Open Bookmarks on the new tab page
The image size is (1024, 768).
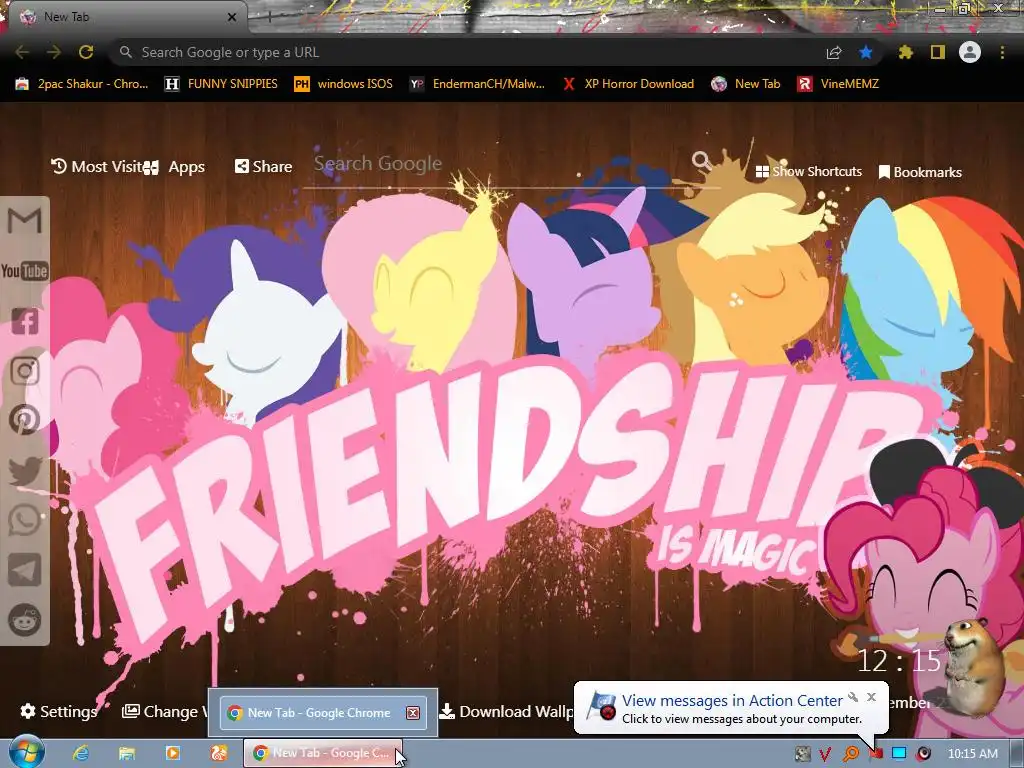[920, 172]
